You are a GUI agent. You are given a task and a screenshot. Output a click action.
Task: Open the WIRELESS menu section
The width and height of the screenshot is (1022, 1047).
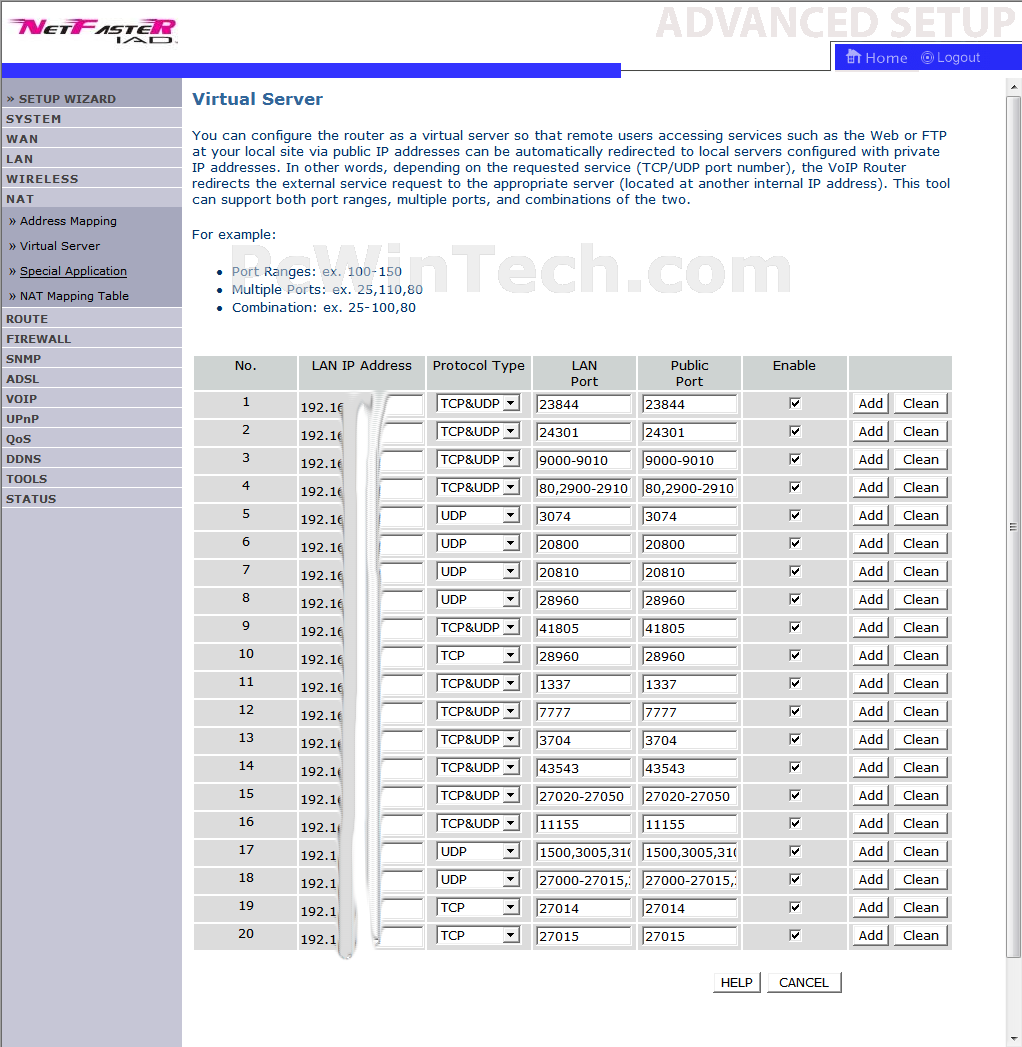point(42,179)
